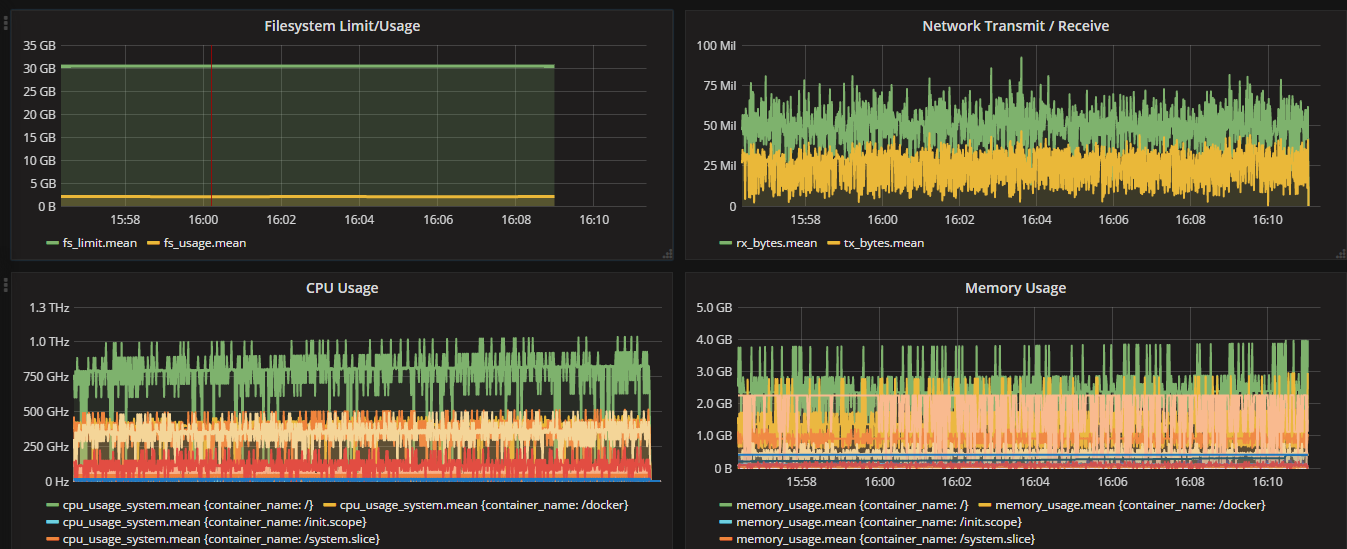Image resolution: width=1347 pixels, height=549 pixels.
Task: Click the 5 GB y-axis label
Action: tap(42, 184)
